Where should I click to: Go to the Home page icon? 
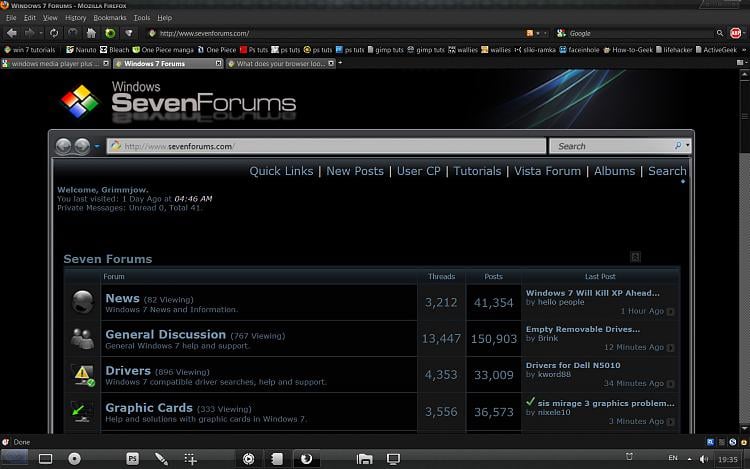(x=91, y=33)
